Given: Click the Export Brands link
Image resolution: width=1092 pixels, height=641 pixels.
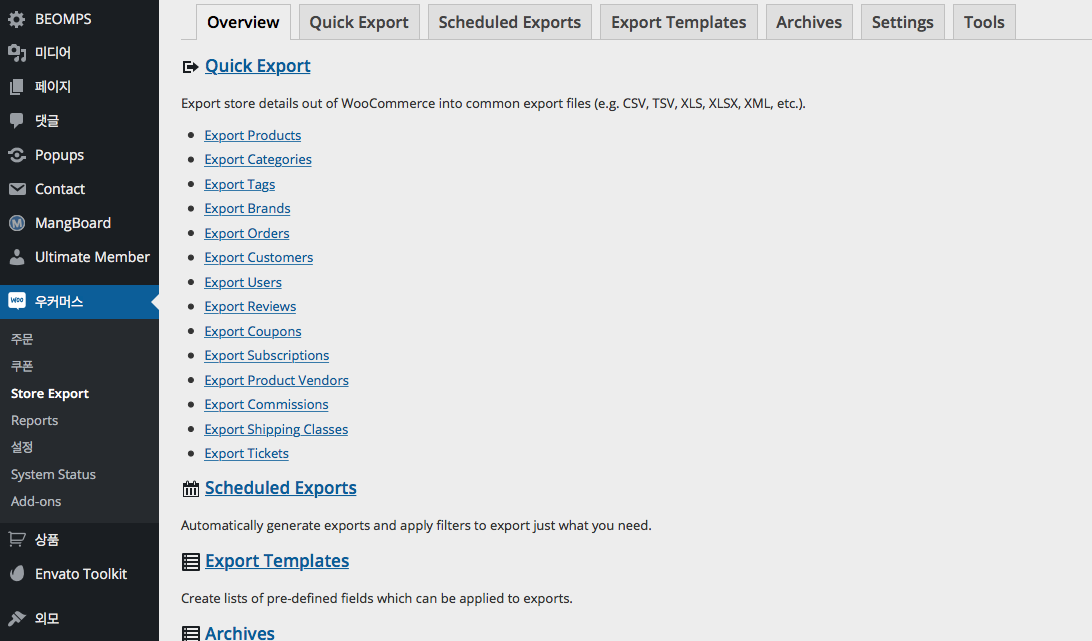Looking at the screenshot, I should pos(247,208).
